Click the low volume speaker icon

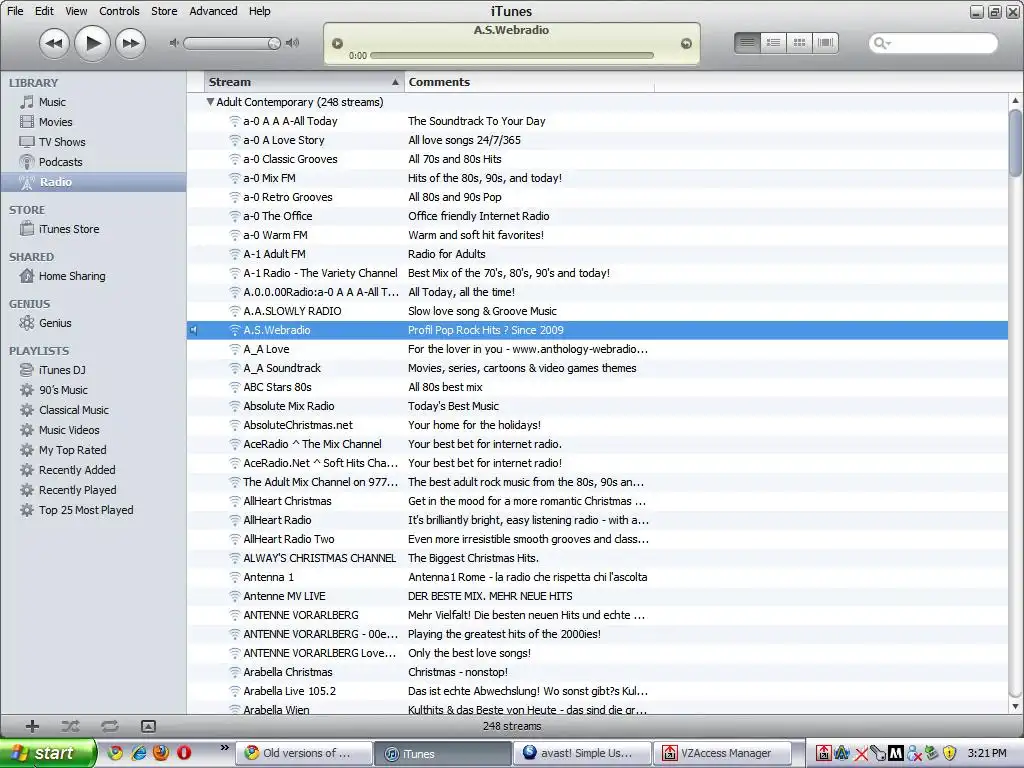click(x=174, y=43)
